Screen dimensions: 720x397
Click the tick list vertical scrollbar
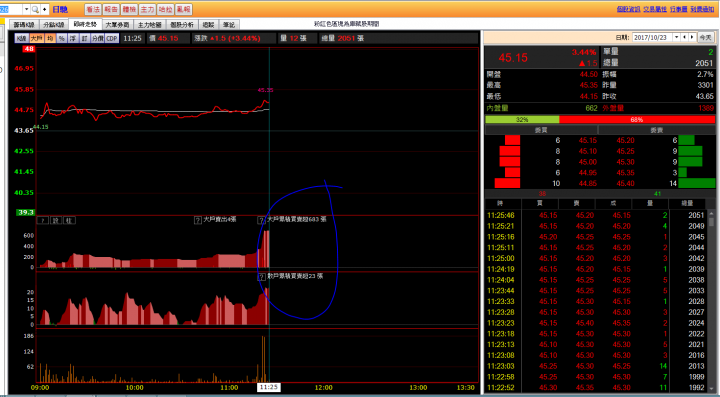(711, 301)
